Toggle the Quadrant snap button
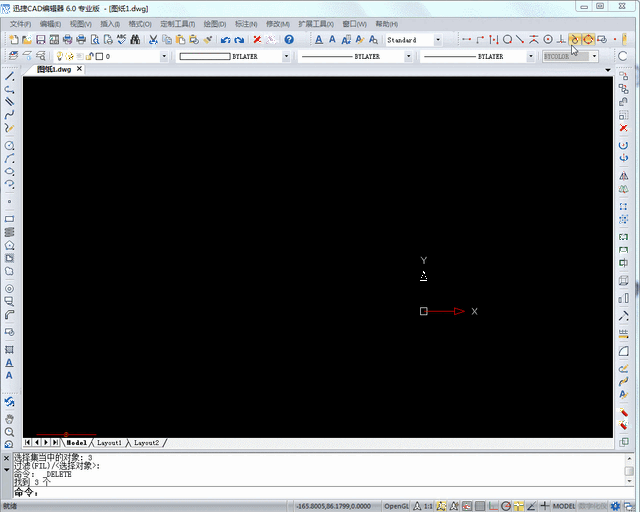The height and width of the screenshot is (512, 640). (x=588, y=40)
